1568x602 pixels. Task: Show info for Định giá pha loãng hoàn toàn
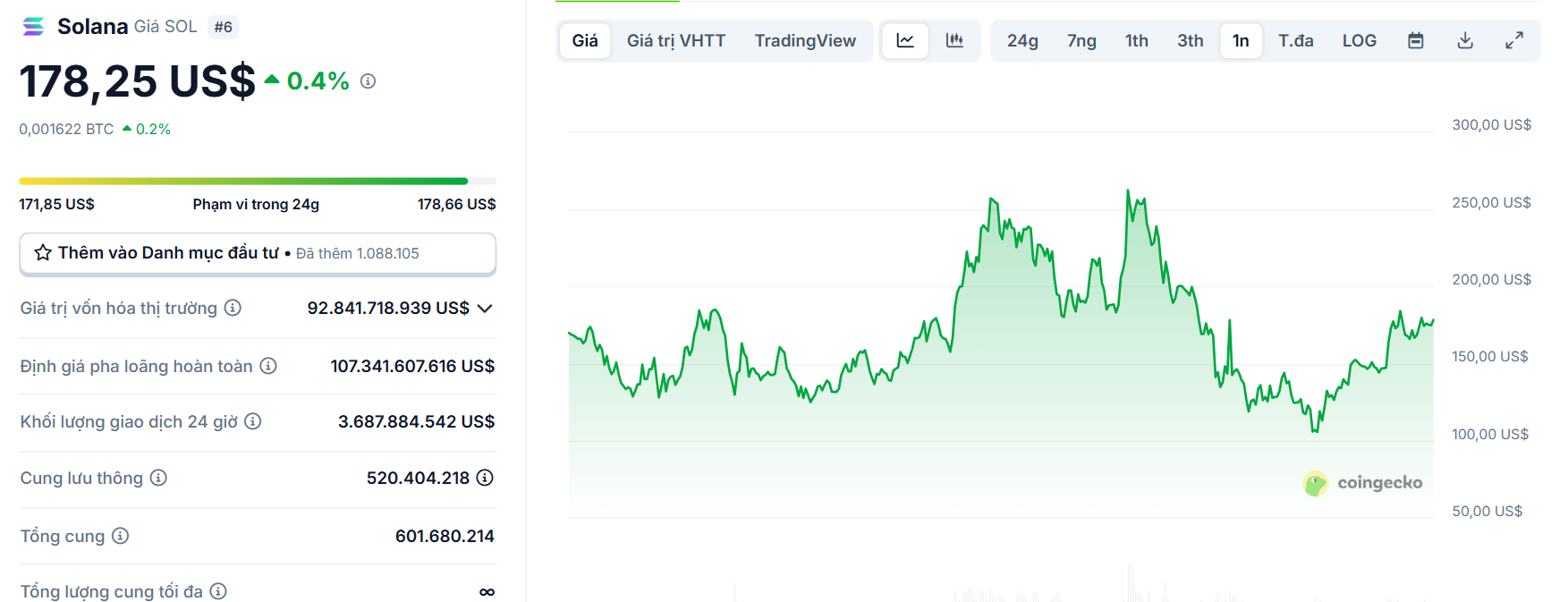pos(268,366)
